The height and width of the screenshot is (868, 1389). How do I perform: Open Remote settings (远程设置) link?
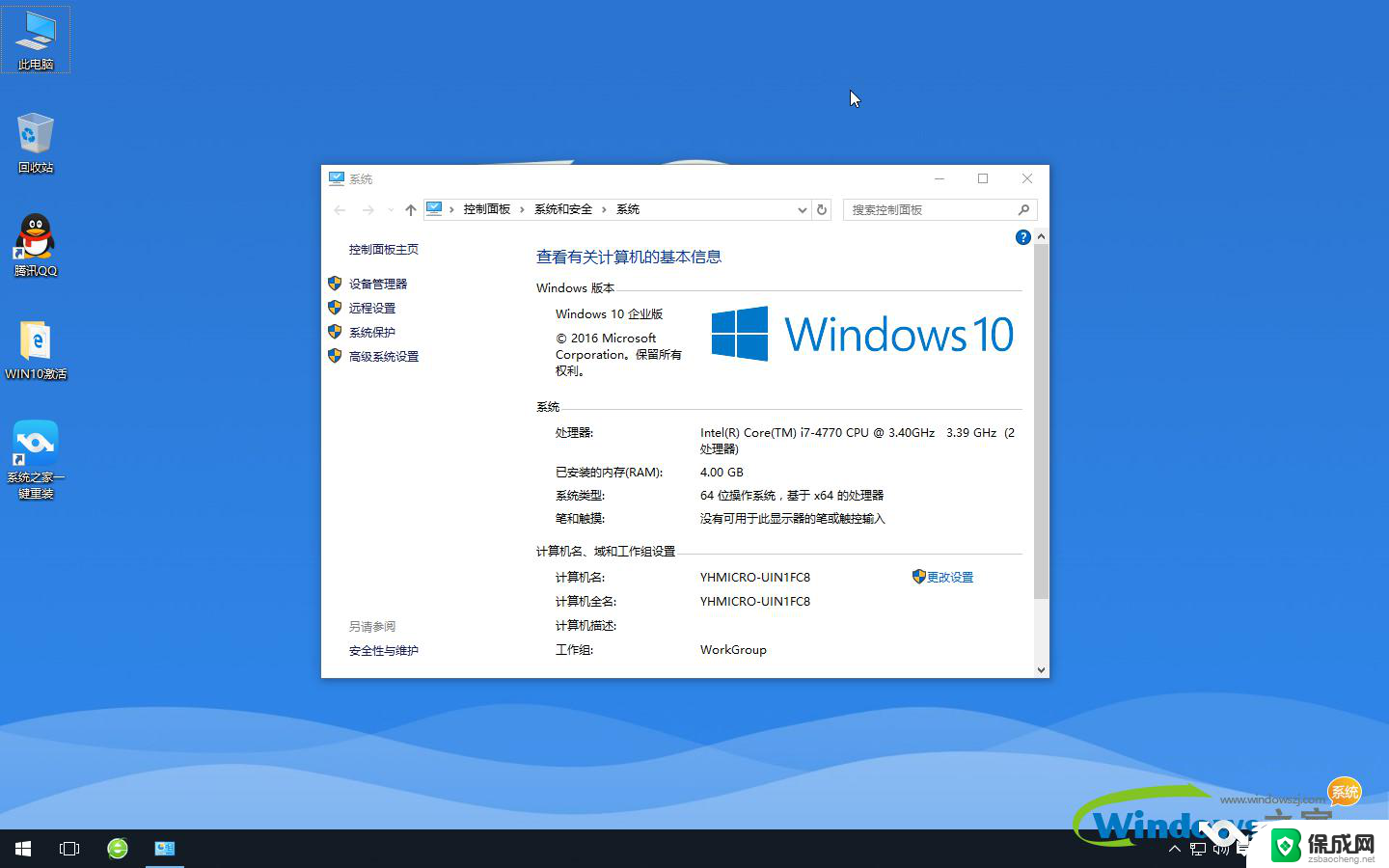pyautogui.click(x=372, y=308)
